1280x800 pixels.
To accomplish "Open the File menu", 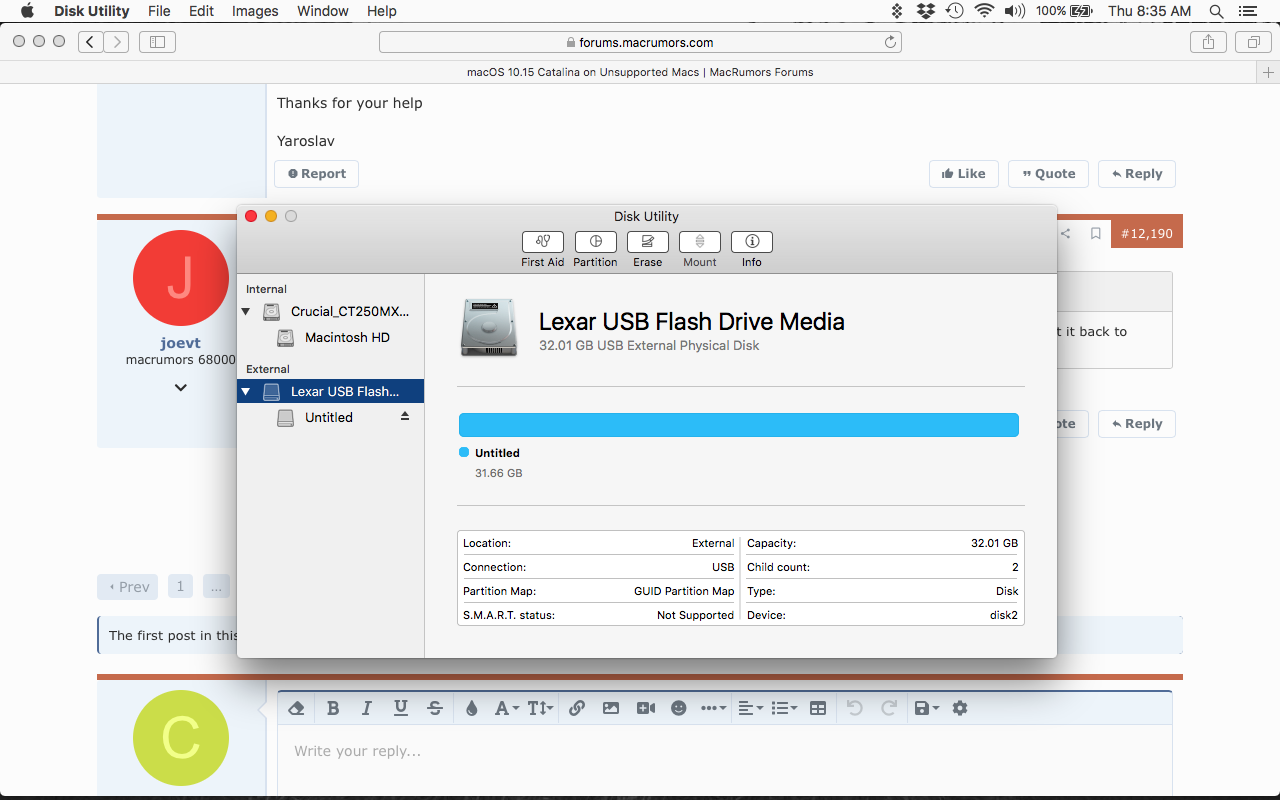I will pyautogui.click(x=159, y=11).
